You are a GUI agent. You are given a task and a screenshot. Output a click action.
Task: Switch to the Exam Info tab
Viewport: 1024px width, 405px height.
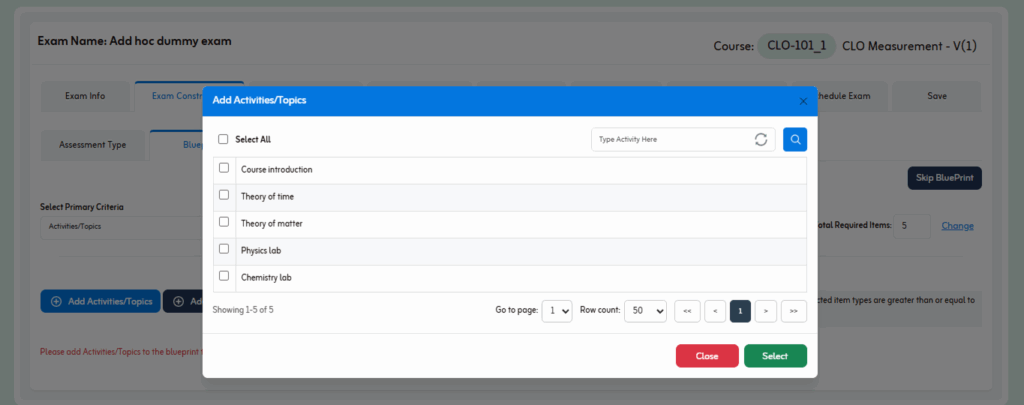point(84,96)
